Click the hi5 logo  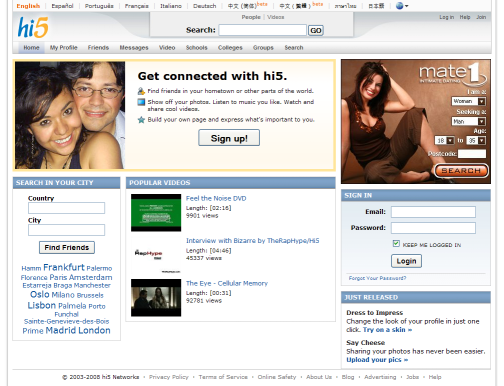(33, 27)
